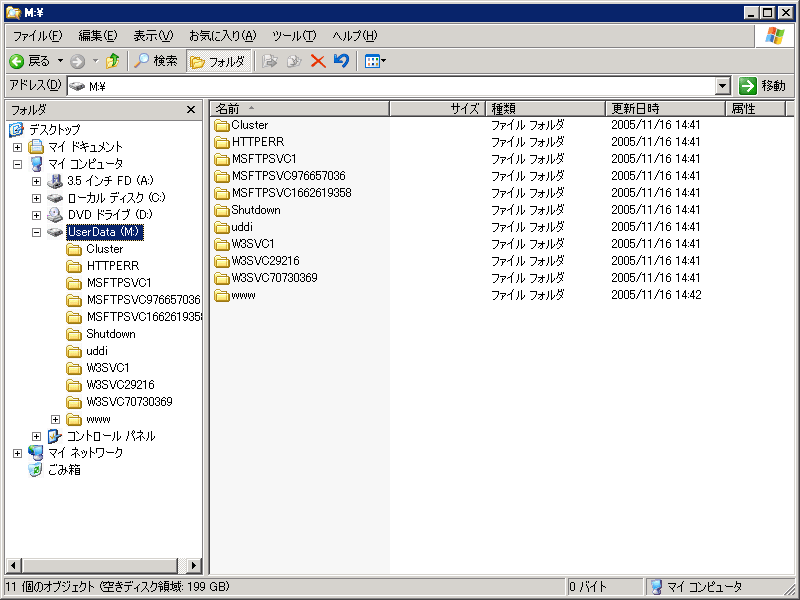
Task: Click the blue Undo arrow icon
Action: pyautogui.click(x=341, y=61)
